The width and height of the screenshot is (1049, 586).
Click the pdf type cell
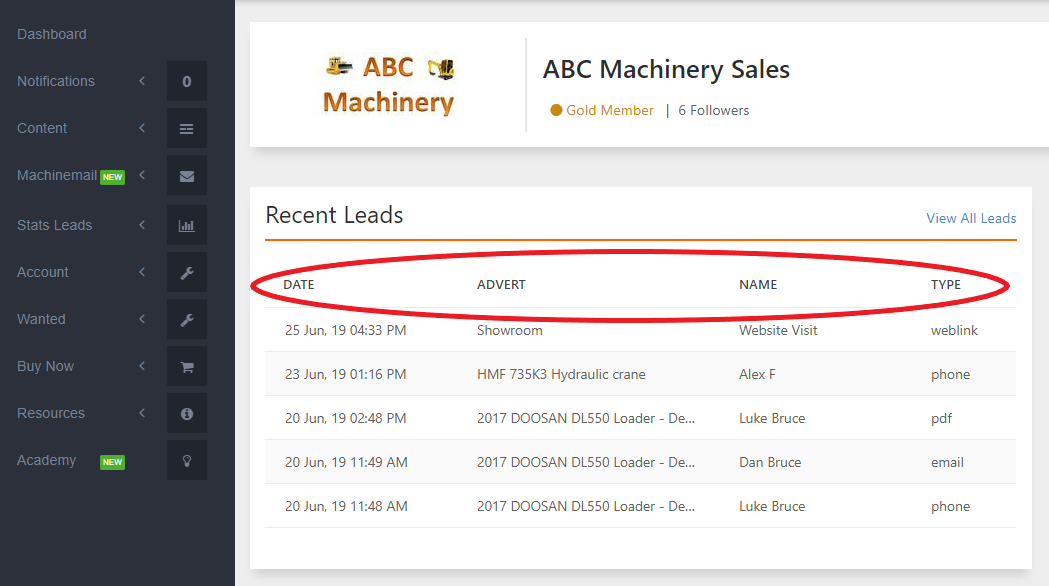click(941, 419)
